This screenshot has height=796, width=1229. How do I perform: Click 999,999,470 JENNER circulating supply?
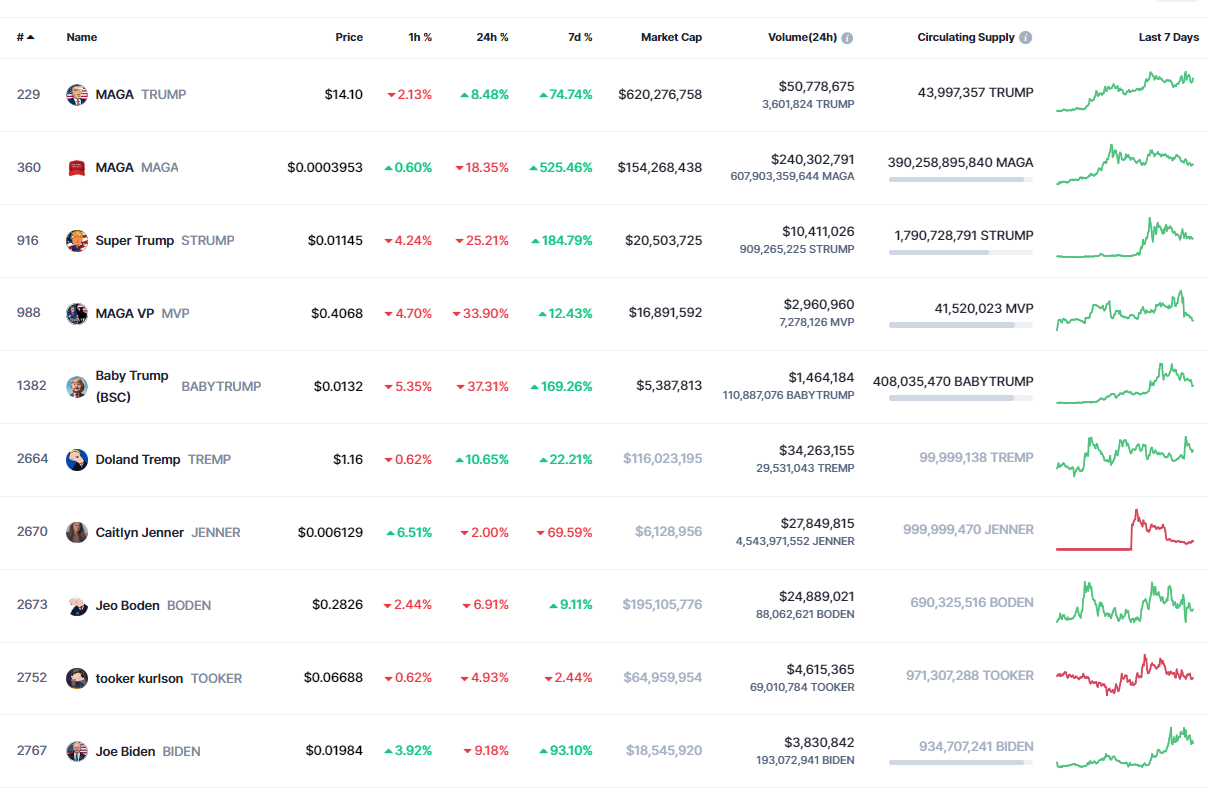click(x=968, y=530)
